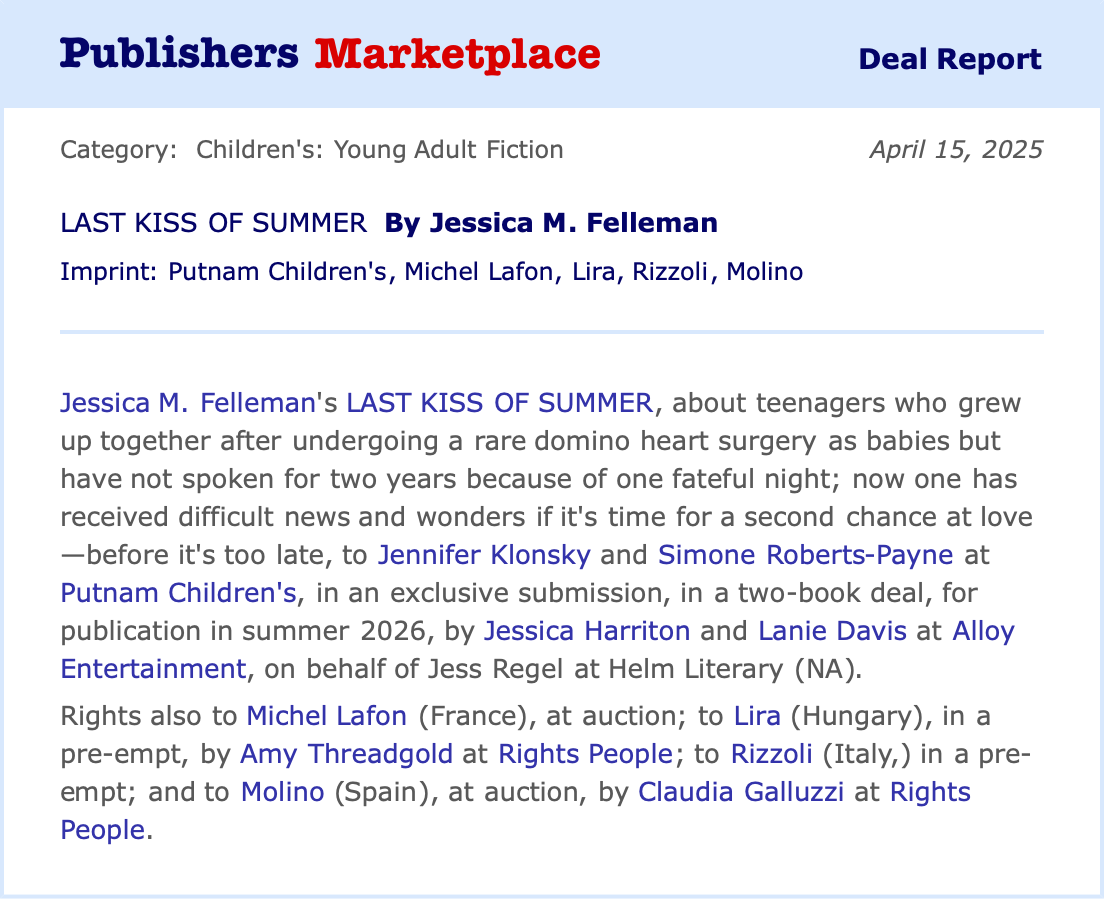Open Lira in the Imprint line
This screenshot has height=900, width=1104.
[595, 272]
